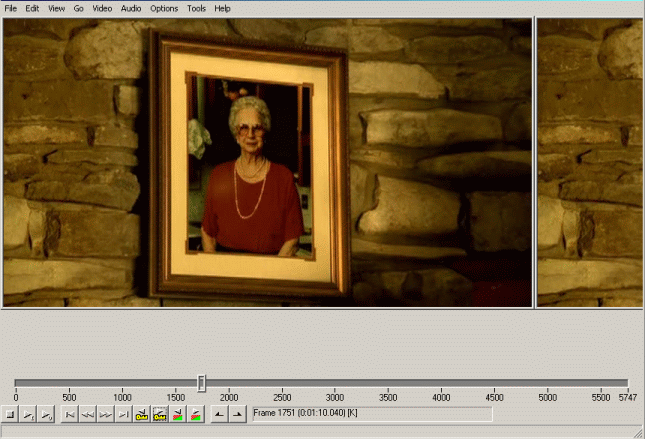
Task: Click the 5747 end frame label
Action: coord(628,397)
